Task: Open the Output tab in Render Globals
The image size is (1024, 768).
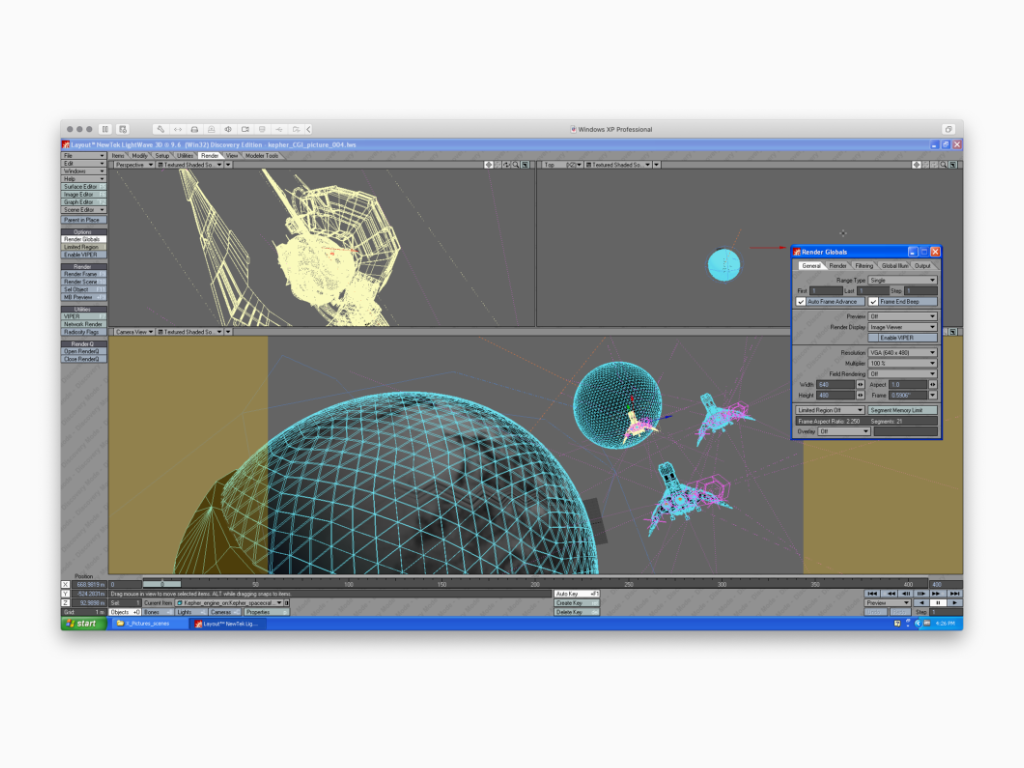Action: coord(923,266)
